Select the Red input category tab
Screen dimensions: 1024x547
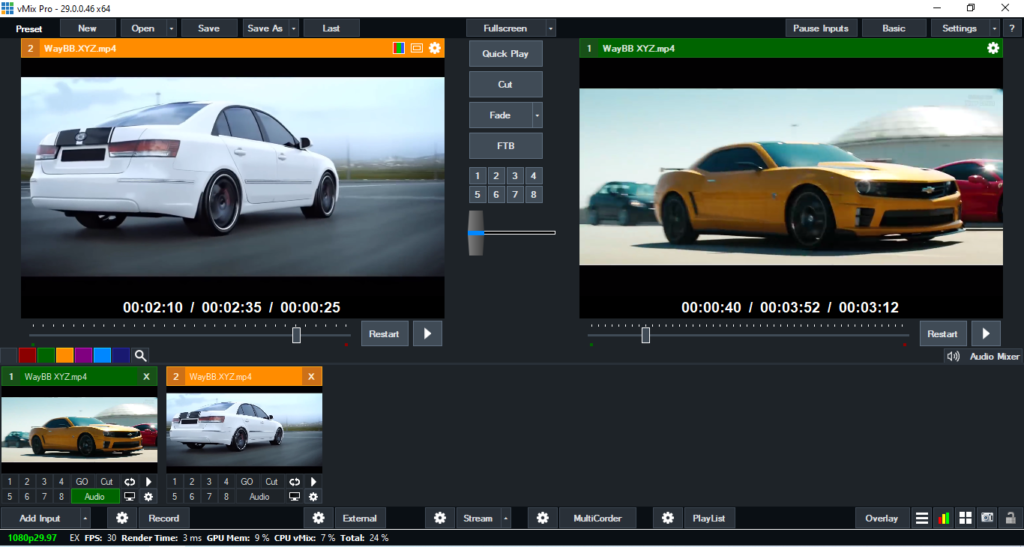coord(27,355)
